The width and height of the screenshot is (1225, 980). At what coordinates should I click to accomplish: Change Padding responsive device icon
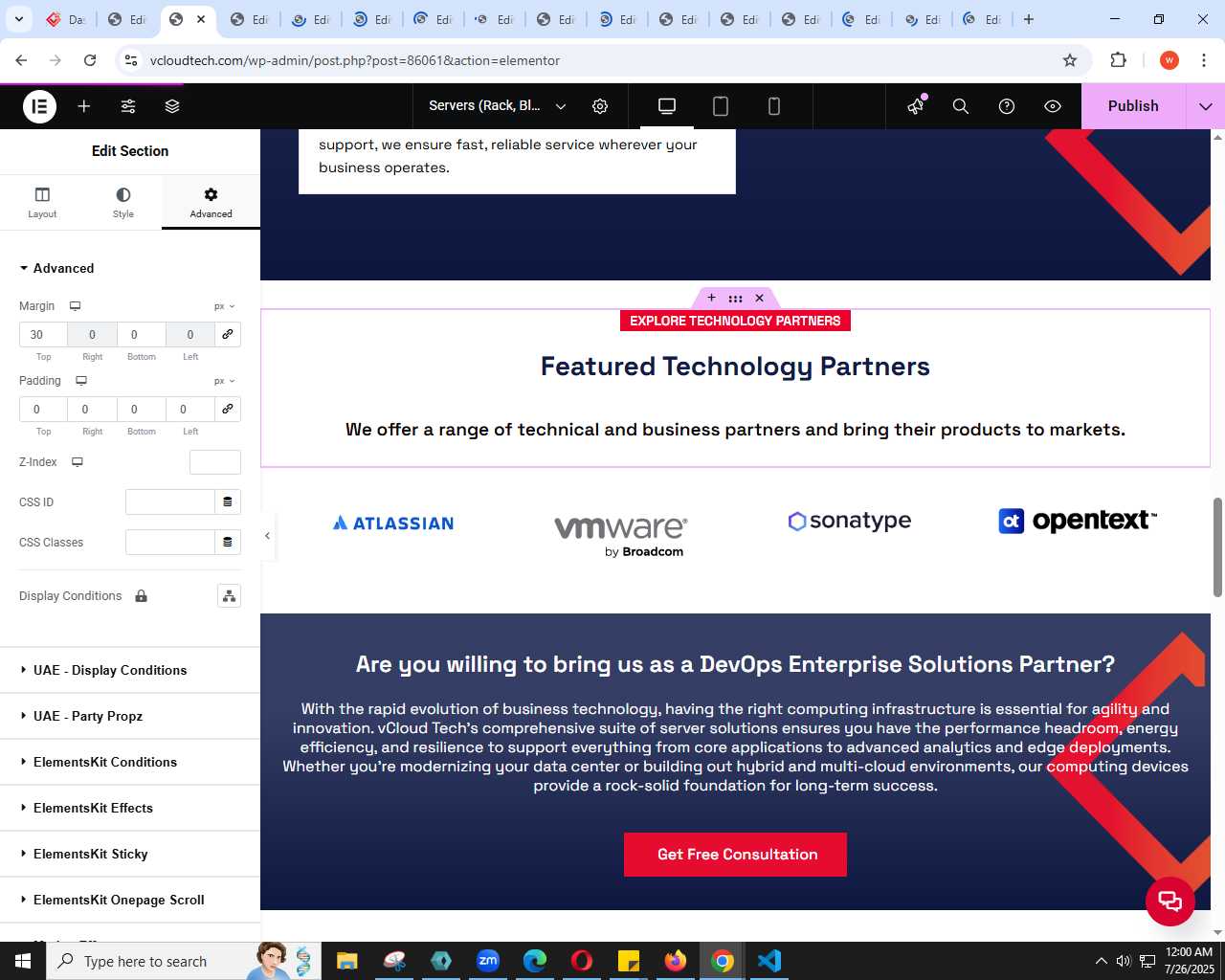click(x=81, y=381)
